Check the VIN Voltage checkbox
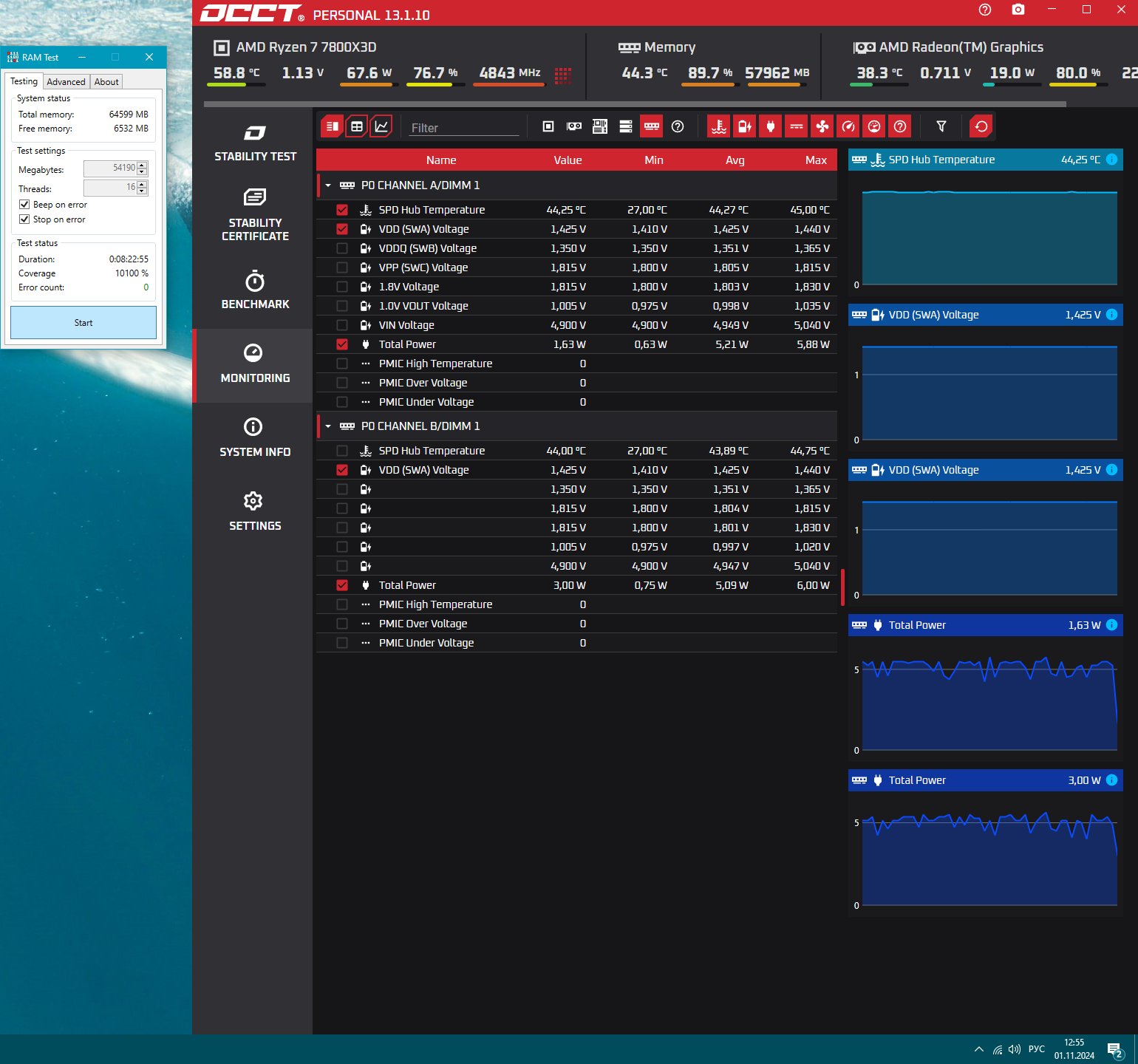This screenshot has height=1064, width=1138. 342,325
